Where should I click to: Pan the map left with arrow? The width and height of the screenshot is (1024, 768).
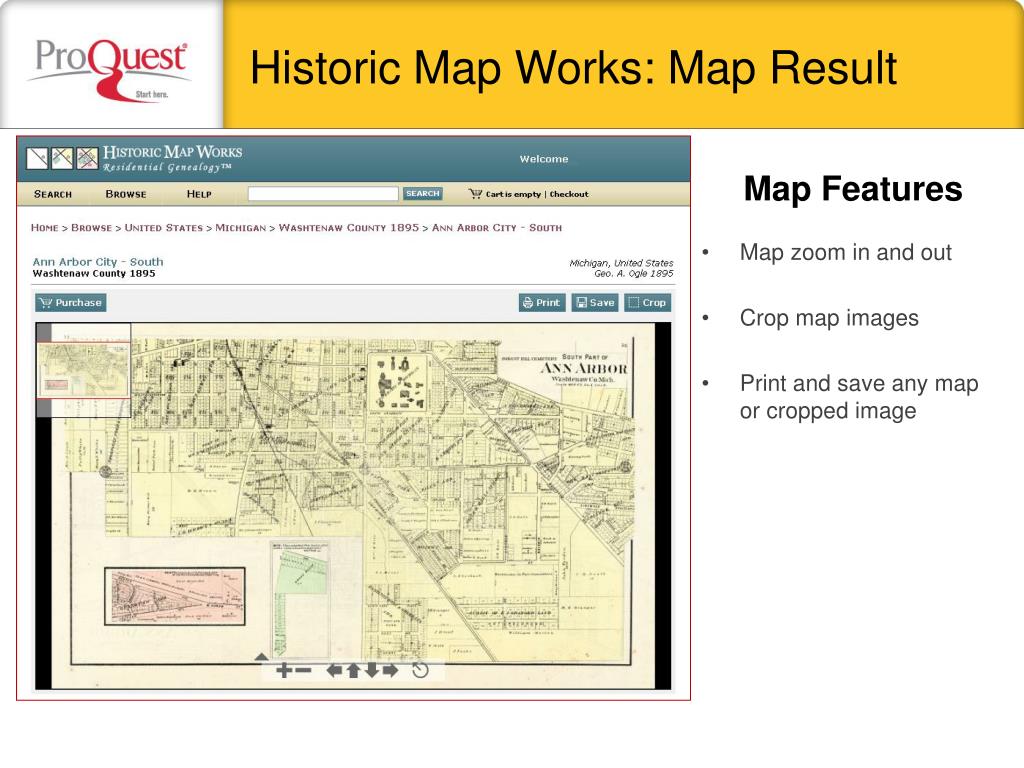334,670
